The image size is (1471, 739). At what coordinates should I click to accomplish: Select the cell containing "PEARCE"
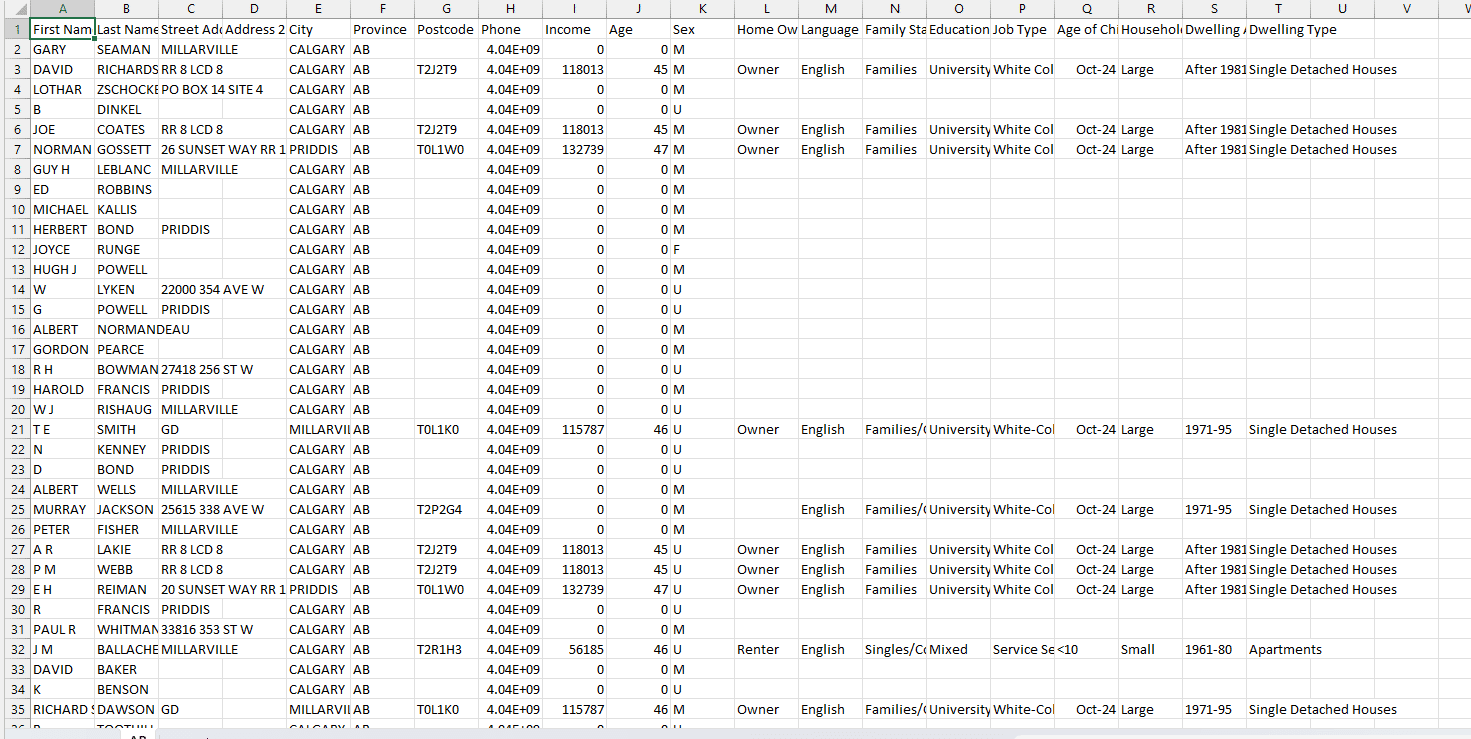pyautogui.click(x=127, y=349)
